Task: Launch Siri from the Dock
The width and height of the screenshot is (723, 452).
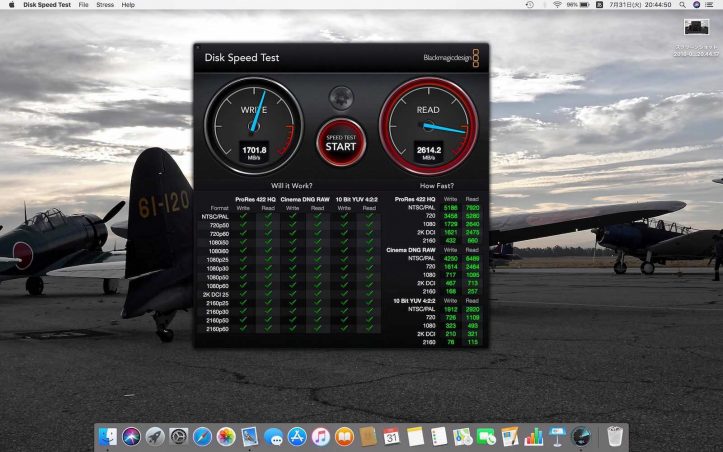Action: (x=131, y=436)
